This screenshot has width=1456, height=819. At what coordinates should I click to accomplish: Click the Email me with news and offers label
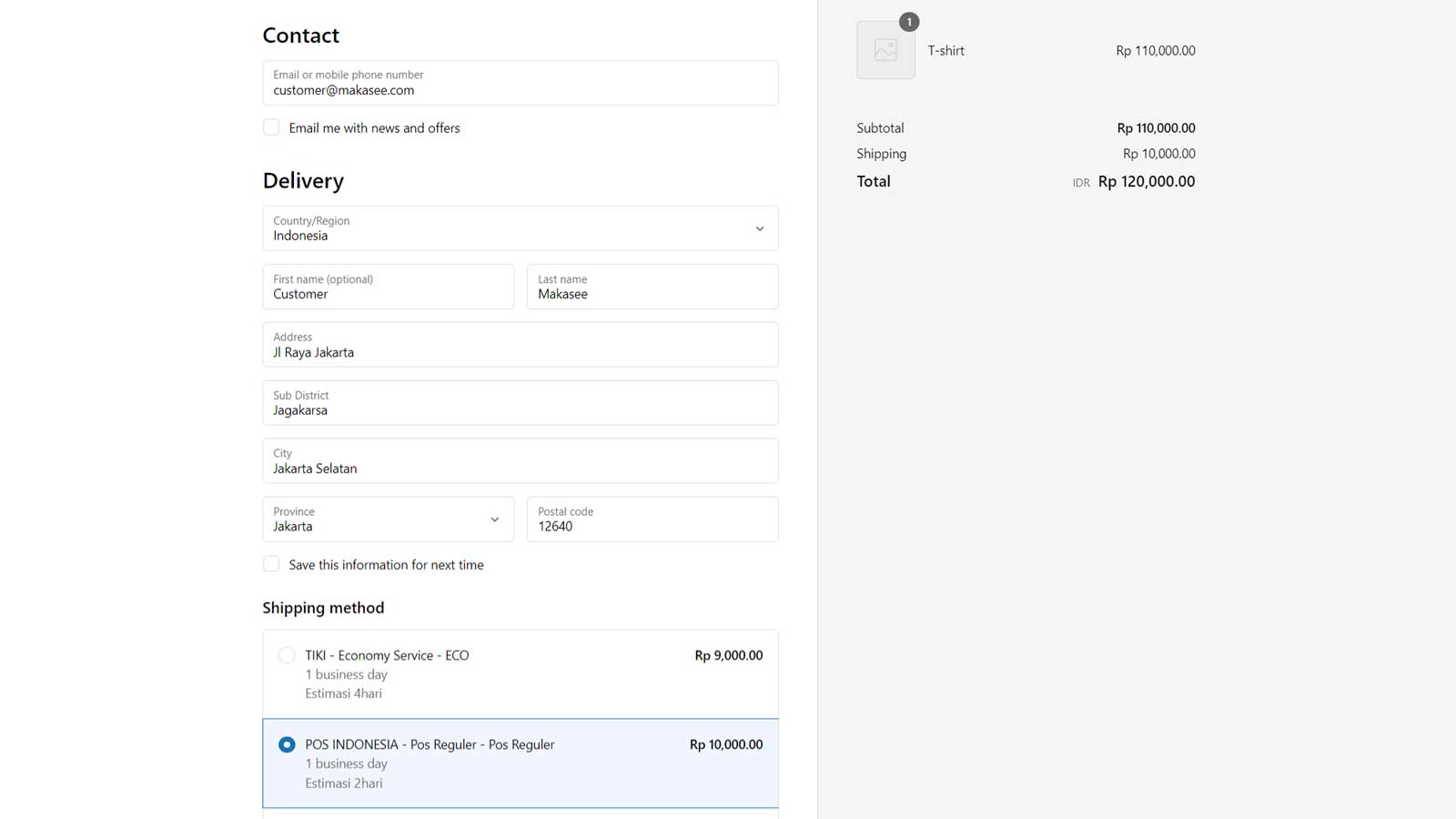pos(374,128)
